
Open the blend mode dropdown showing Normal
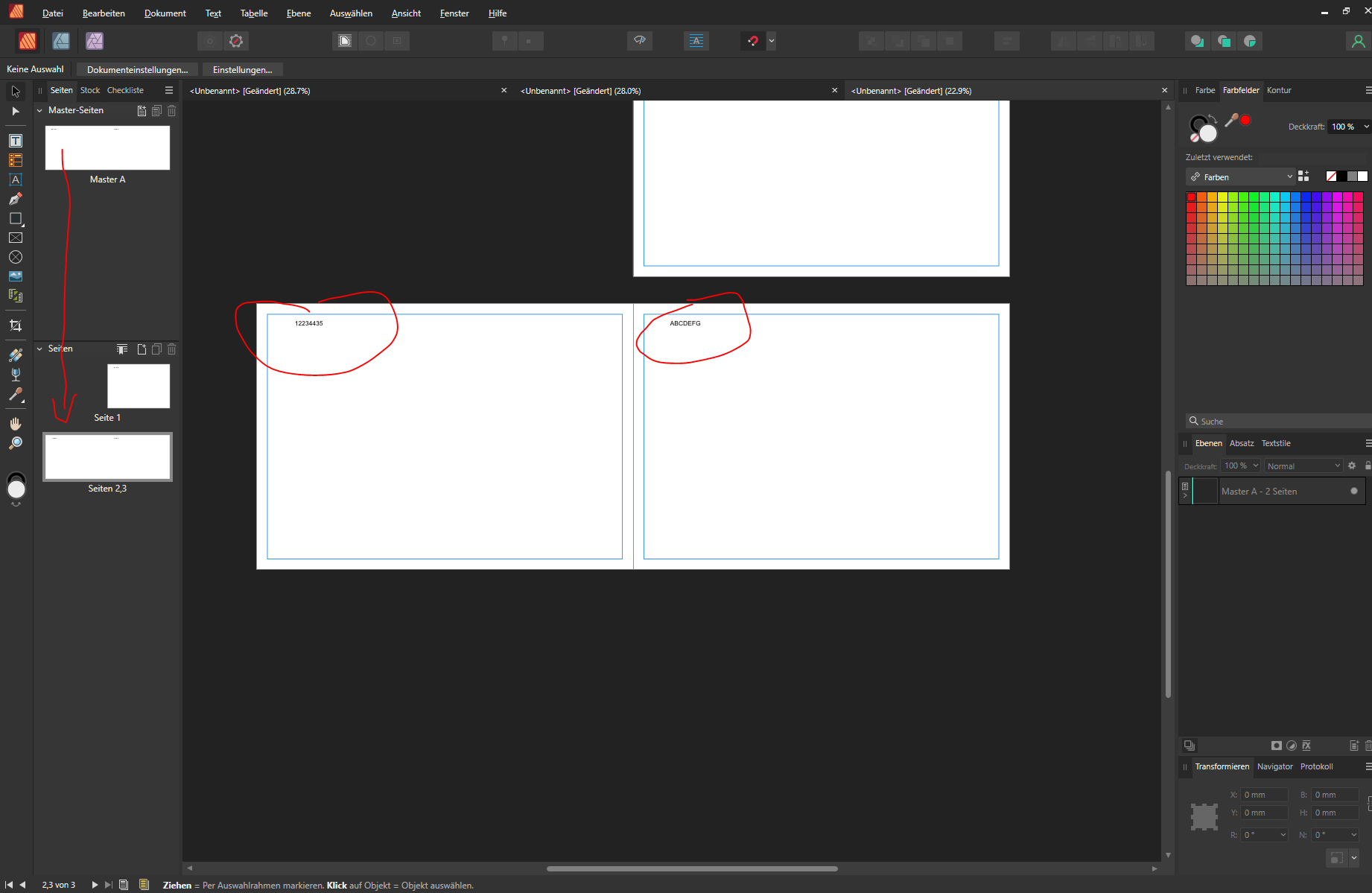pyautogui.click(x=1302, y=465)
